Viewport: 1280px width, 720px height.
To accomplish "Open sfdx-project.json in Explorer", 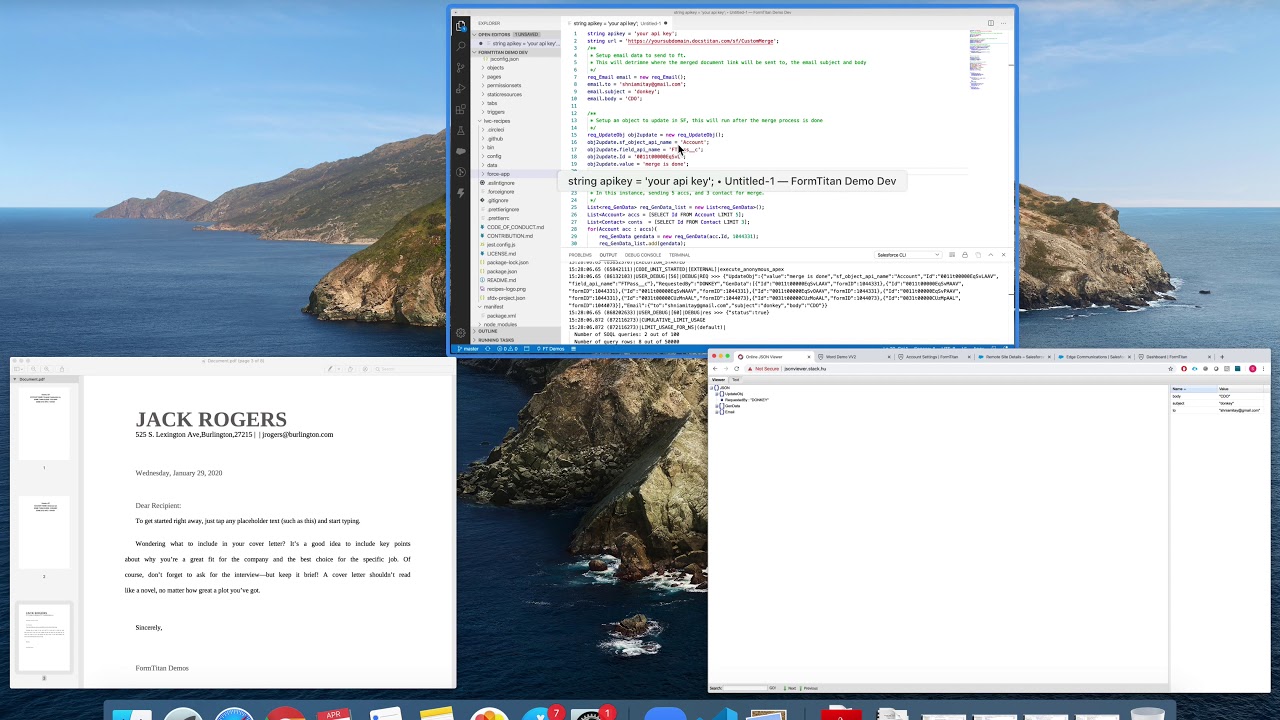I will [x=505, y=298].
